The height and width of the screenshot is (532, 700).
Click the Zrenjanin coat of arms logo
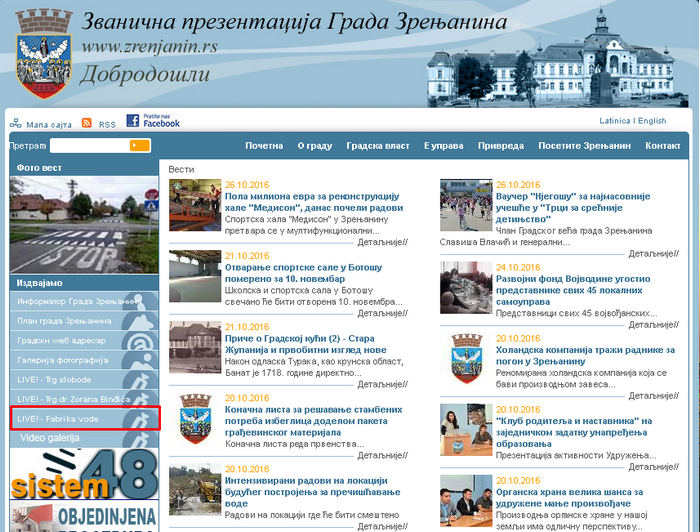tap(44, 54)
